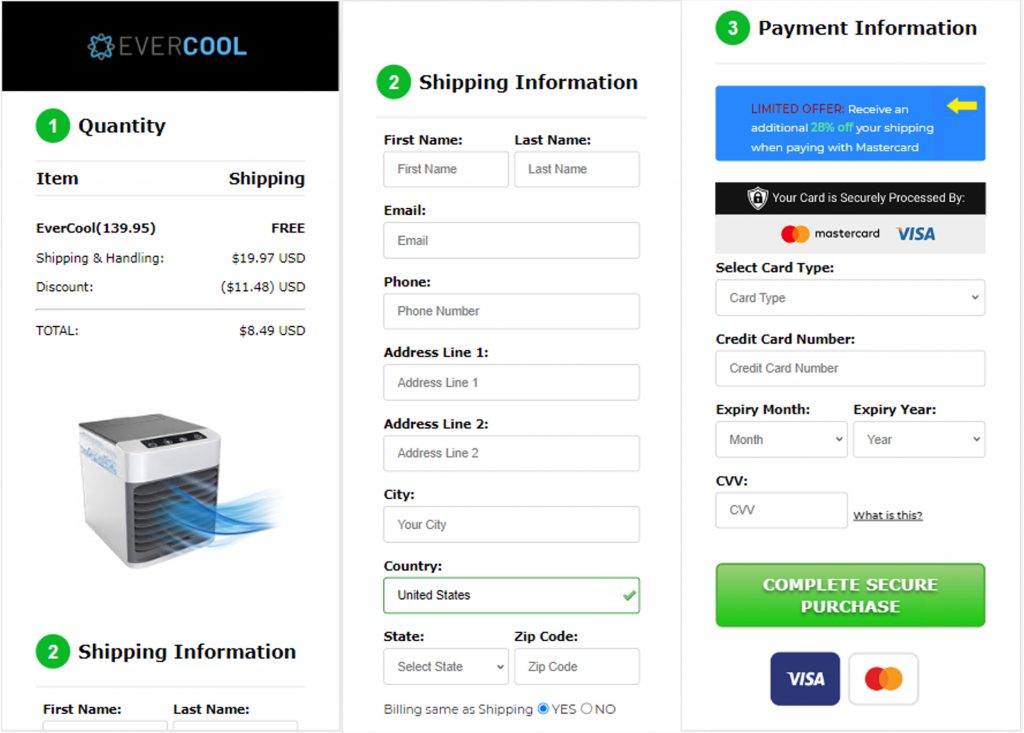Expand the Expiry Month dropdown
The image size is (1024, 733).
(781, 440)
